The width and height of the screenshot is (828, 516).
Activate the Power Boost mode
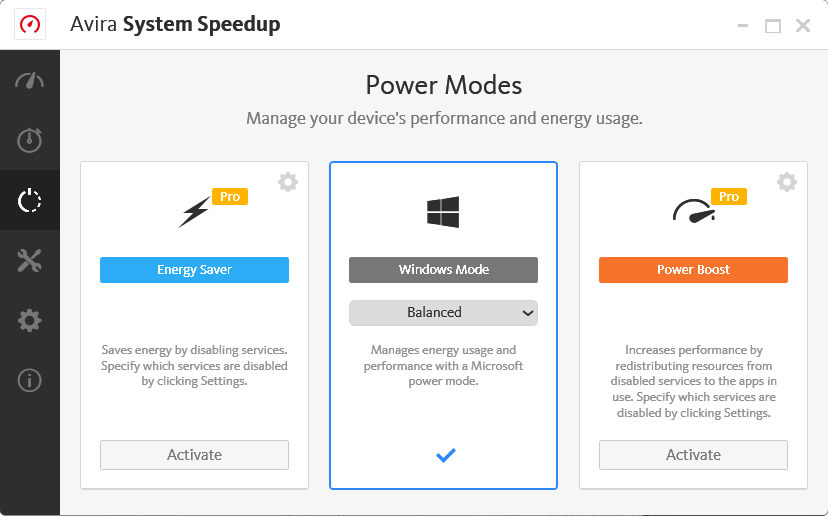(693, 455)
